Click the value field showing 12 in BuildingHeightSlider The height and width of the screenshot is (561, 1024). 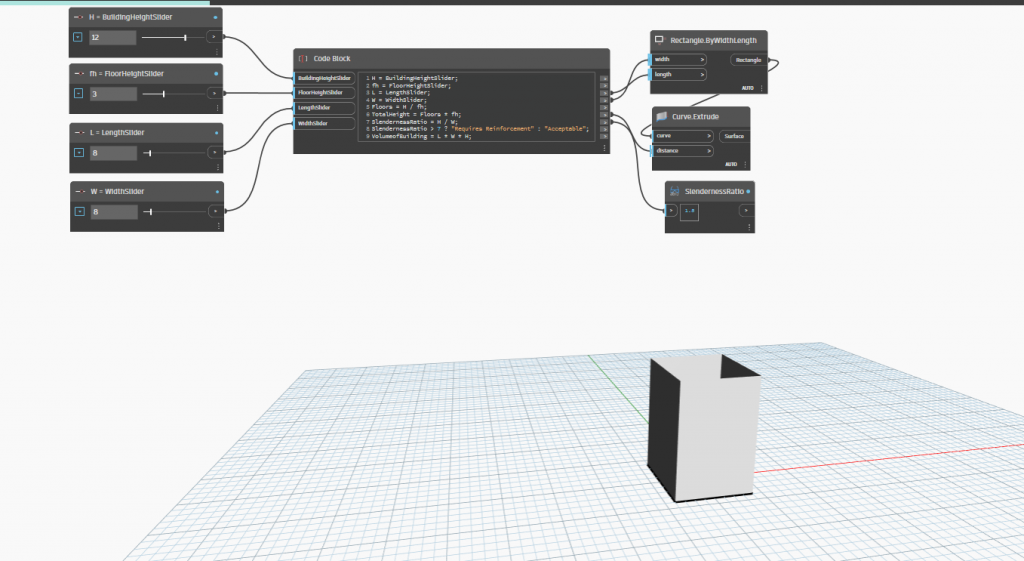tap(112, 37)
